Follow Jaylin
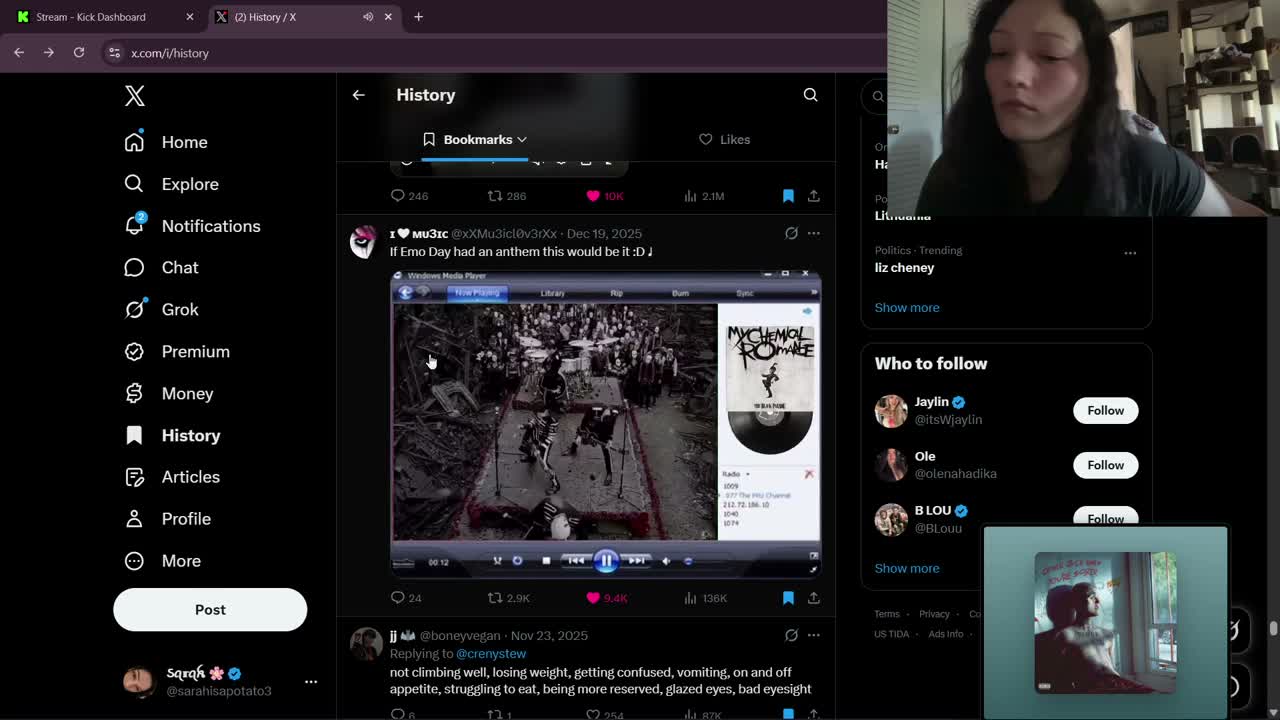Viewport: 1280px width, 720px height. coord(1105,410)
